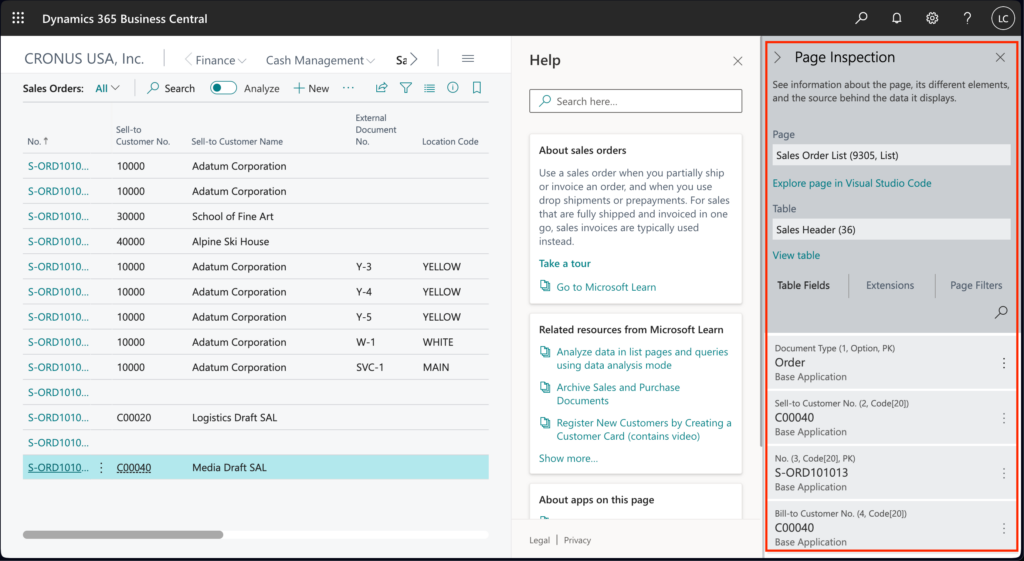1024x561 pixels.
Task: Open the LC user account avatar
Action: 1002,18
